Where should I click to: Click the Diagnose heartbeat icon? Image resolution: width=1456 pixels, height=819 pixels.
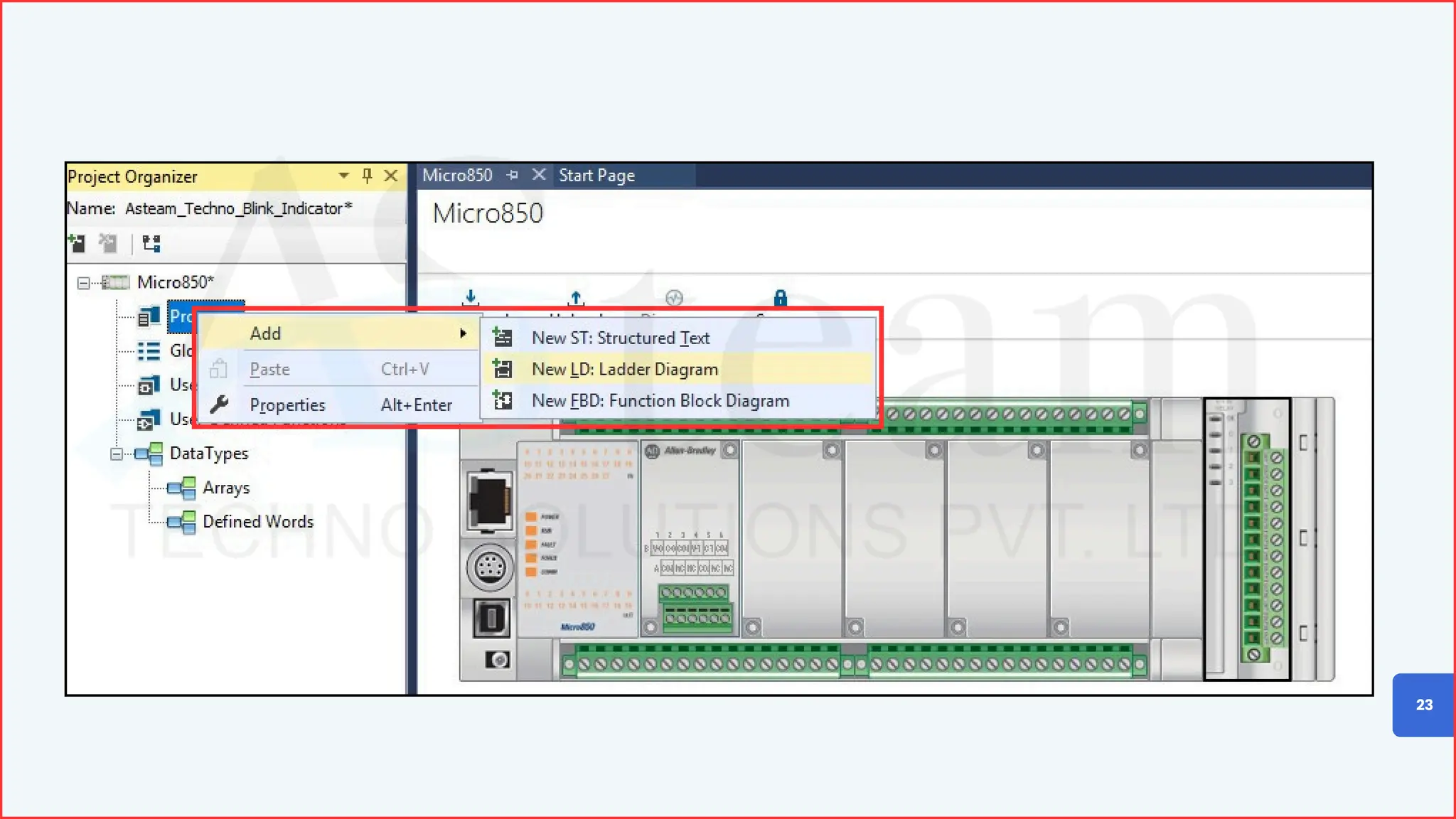click(674, 297)
